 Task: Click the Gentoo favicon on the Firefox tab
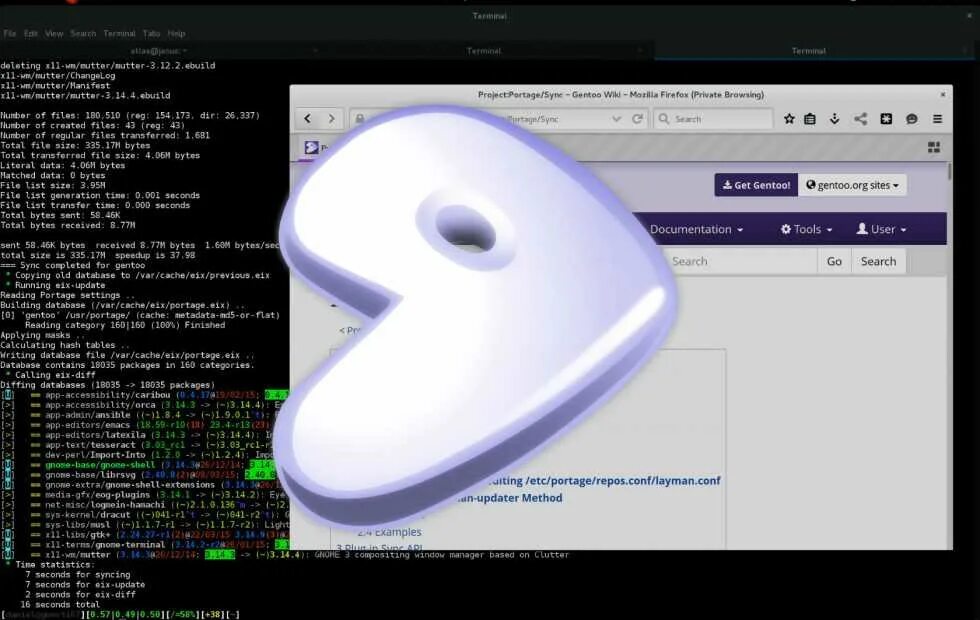311,148
